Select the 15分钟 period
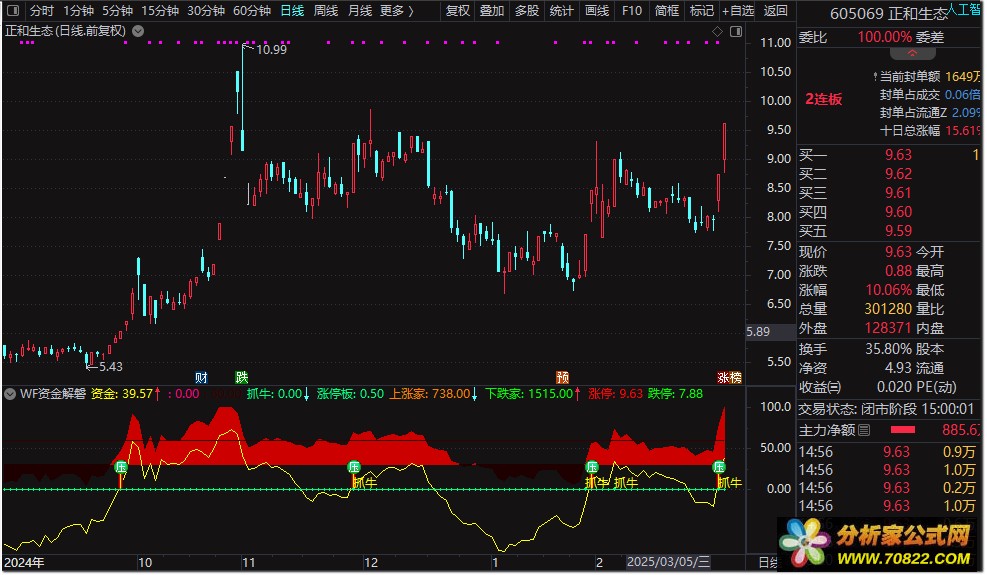The width and height of the screenshot is (987, 575). (160, 11)
